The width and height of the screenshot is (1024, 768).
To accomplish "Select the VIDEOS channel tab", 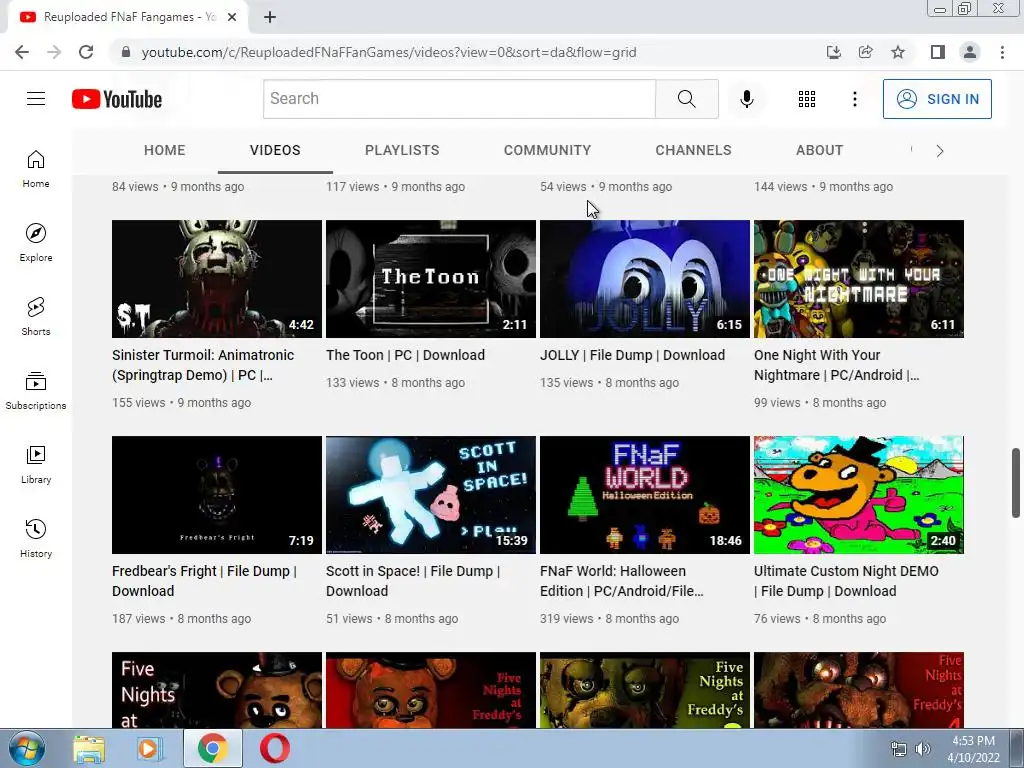I will (x=275, y=150).
